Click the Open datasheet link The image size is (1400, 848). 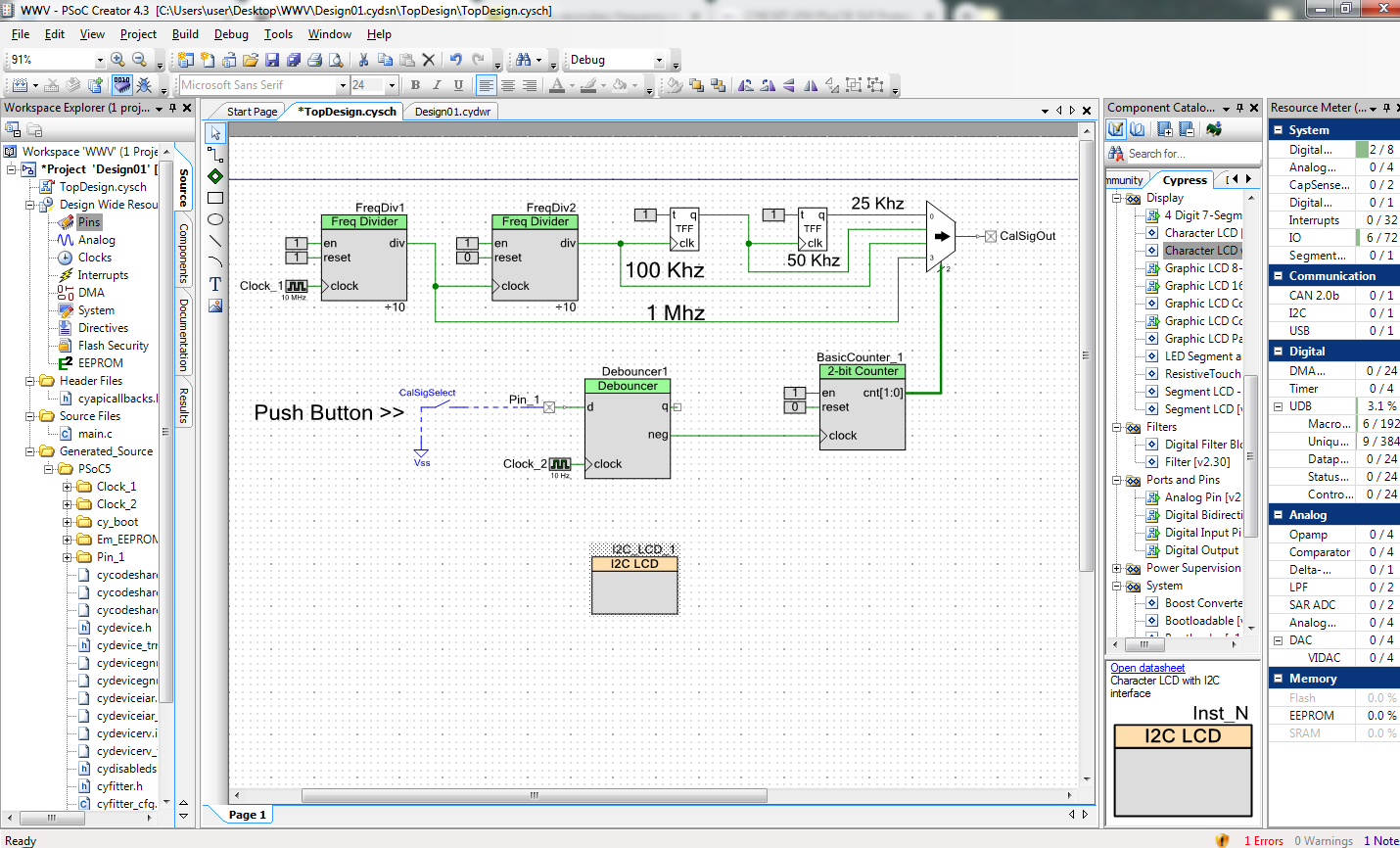click(x=1147, y=668)
